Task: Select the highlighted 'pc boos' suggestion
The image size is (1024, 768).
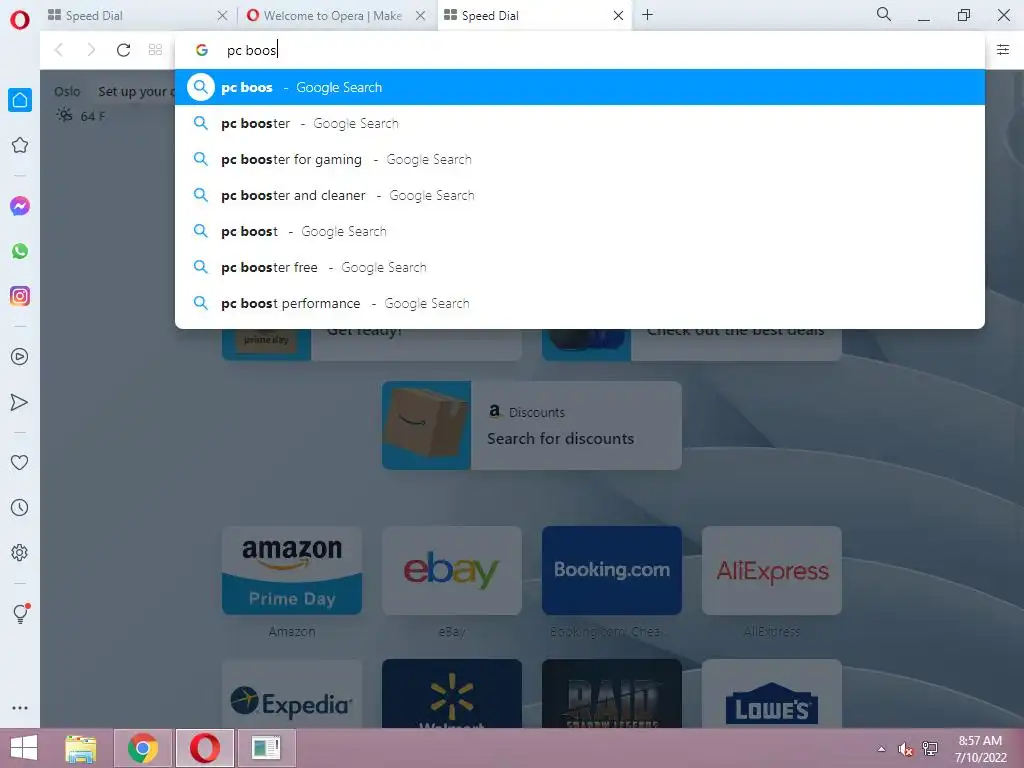Action: (x=580, y=87)
